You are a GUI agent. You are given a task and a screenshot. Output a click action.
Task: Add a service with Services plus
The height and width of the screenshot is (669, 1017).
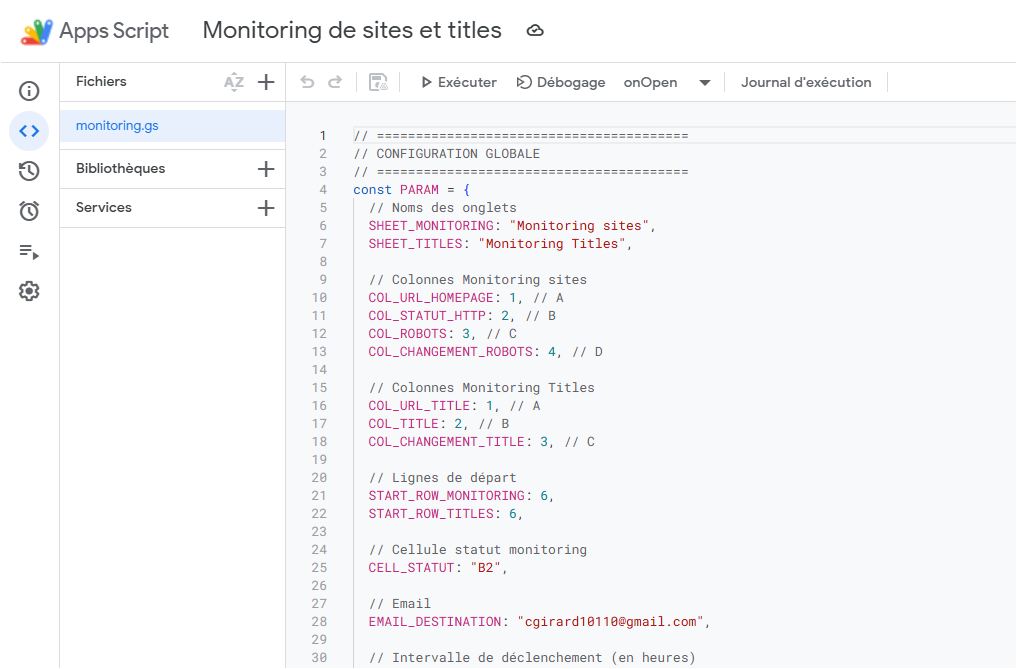(x=266, y=208)
